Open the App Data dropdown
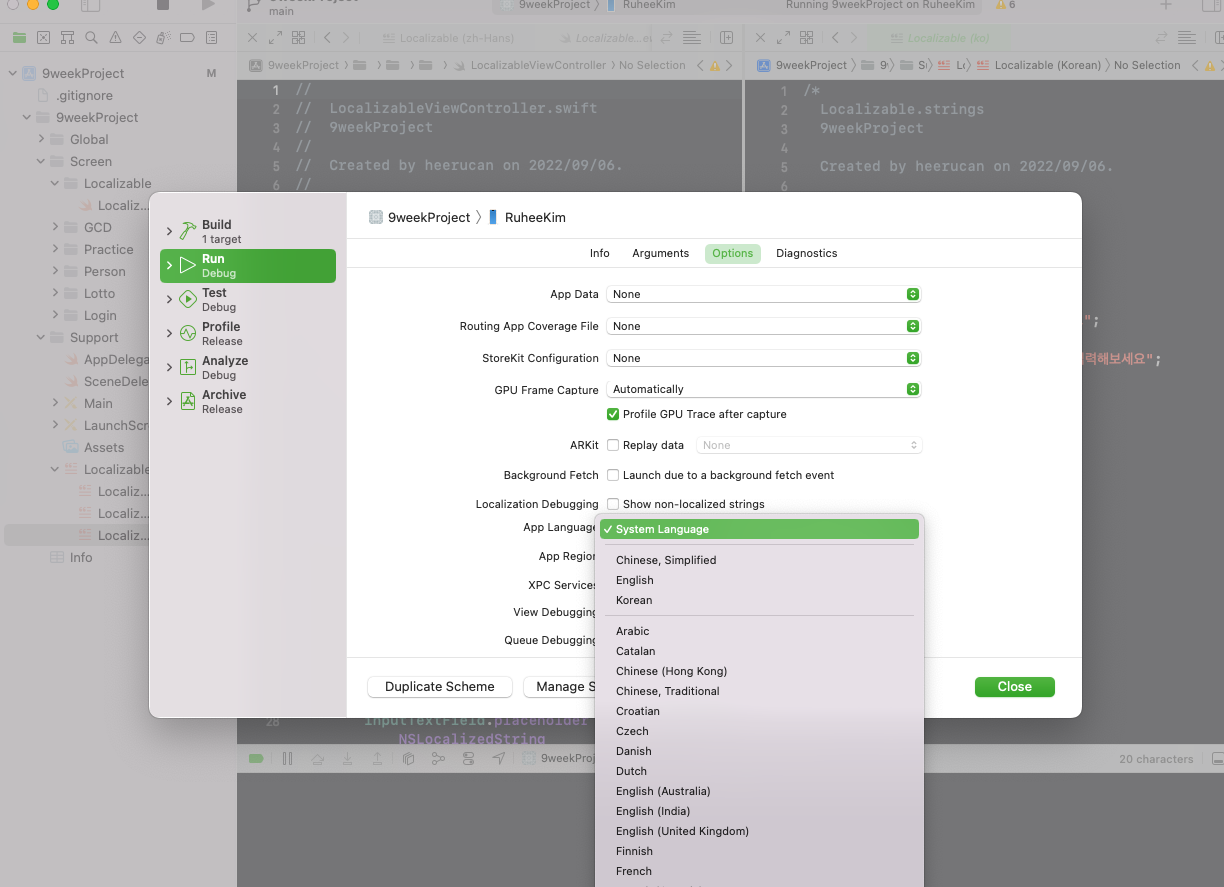The height and width of the screenshot is (887, 1224). 763,294
